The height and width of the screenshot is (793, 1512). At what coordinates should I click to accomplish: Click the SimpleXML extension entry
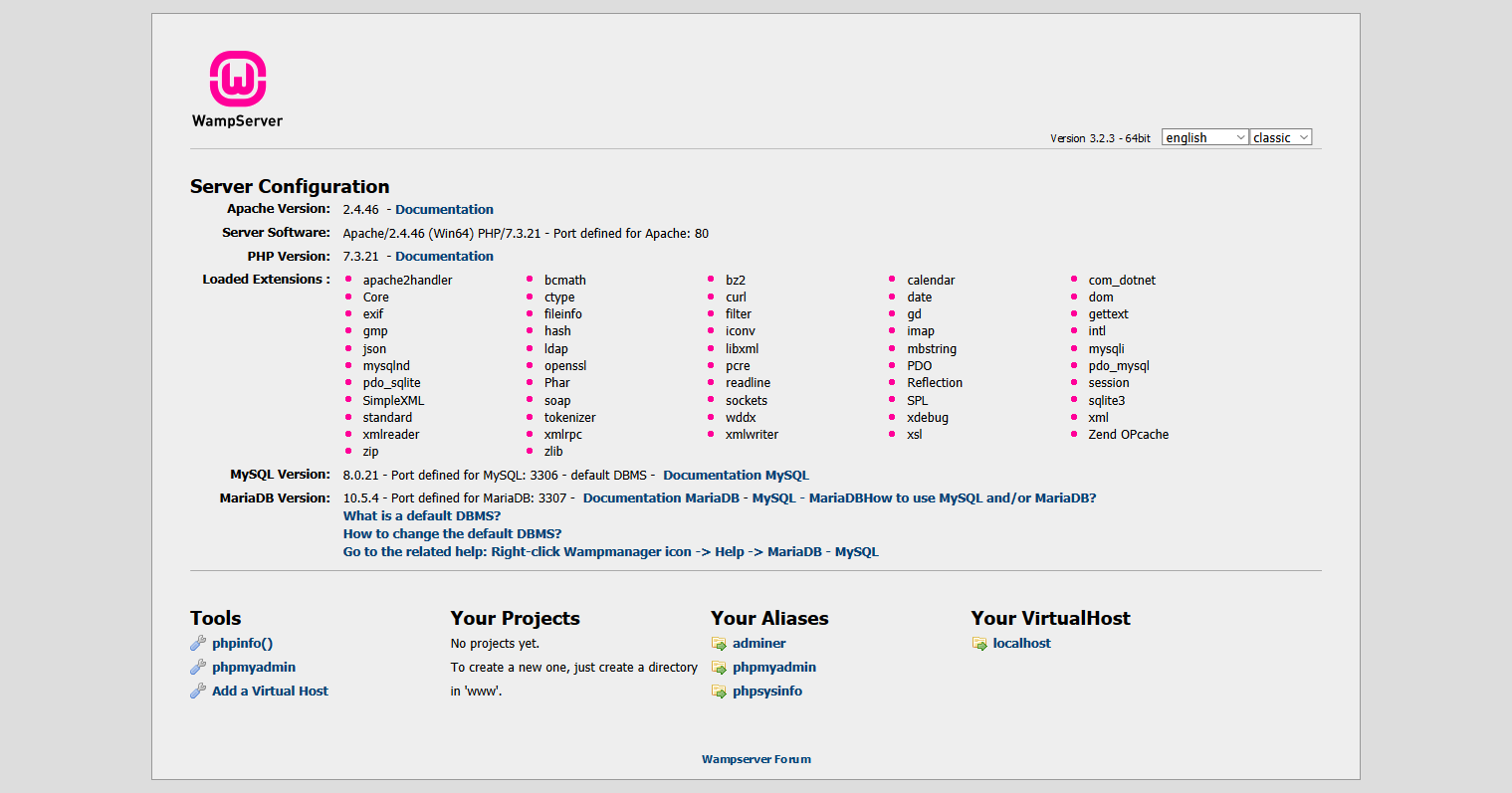[x=393, y=401]
